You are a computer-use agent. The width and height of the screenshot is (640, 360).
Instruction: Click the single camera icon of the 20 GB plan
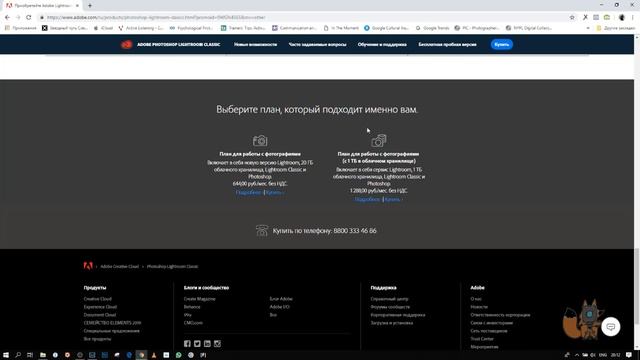point(260,141)
